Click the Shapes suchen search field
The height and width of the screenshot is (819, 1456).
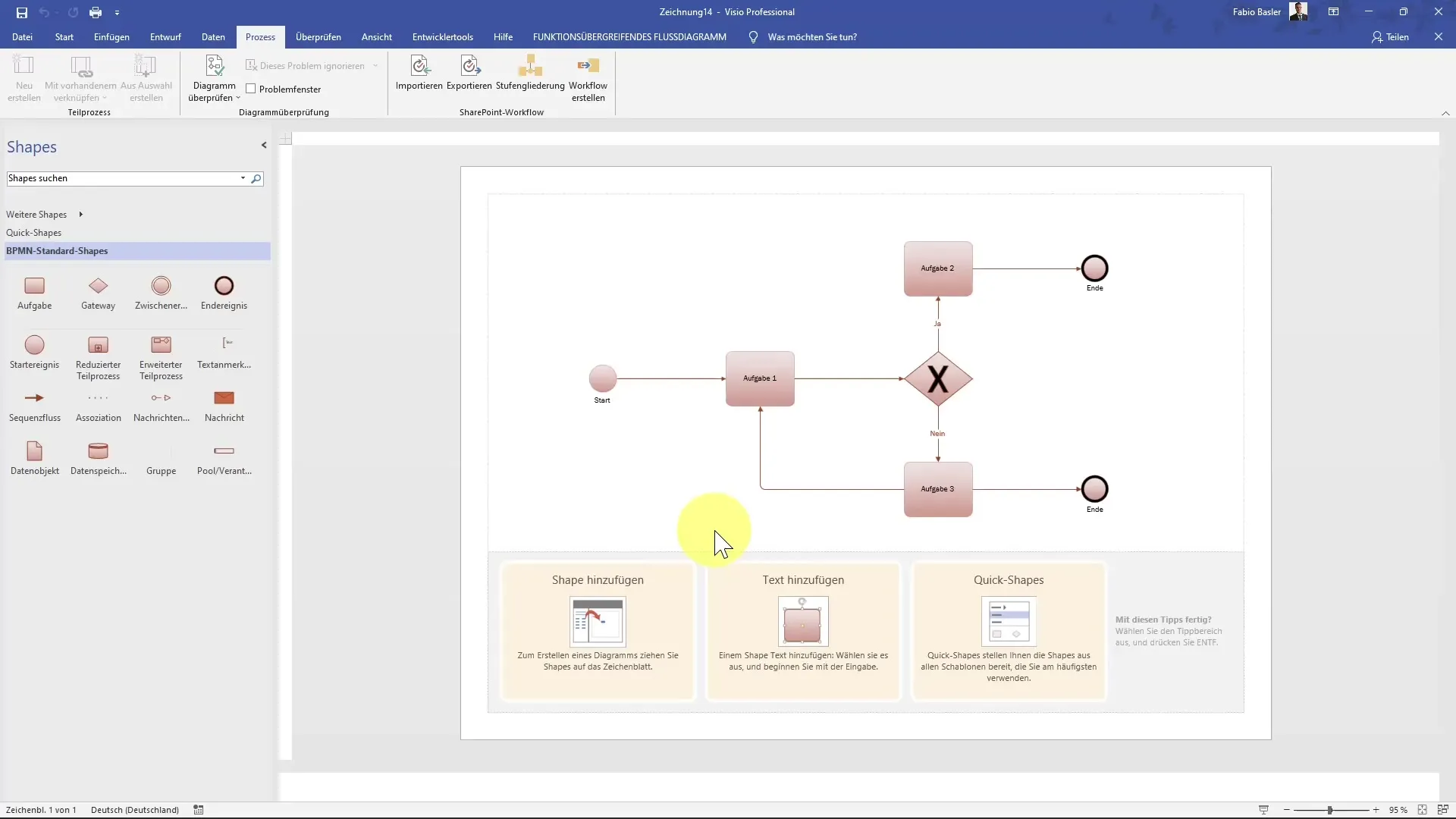[x=121, y=178]
